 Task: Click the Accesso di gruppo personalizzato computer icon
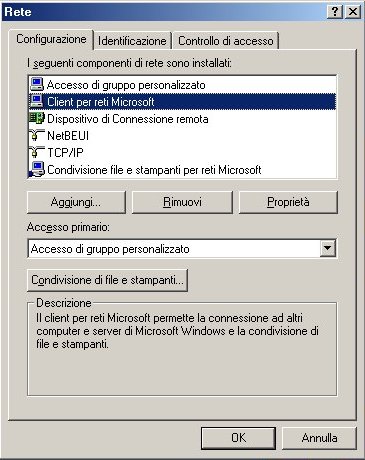pyautogui.click(x=37, y=84)
